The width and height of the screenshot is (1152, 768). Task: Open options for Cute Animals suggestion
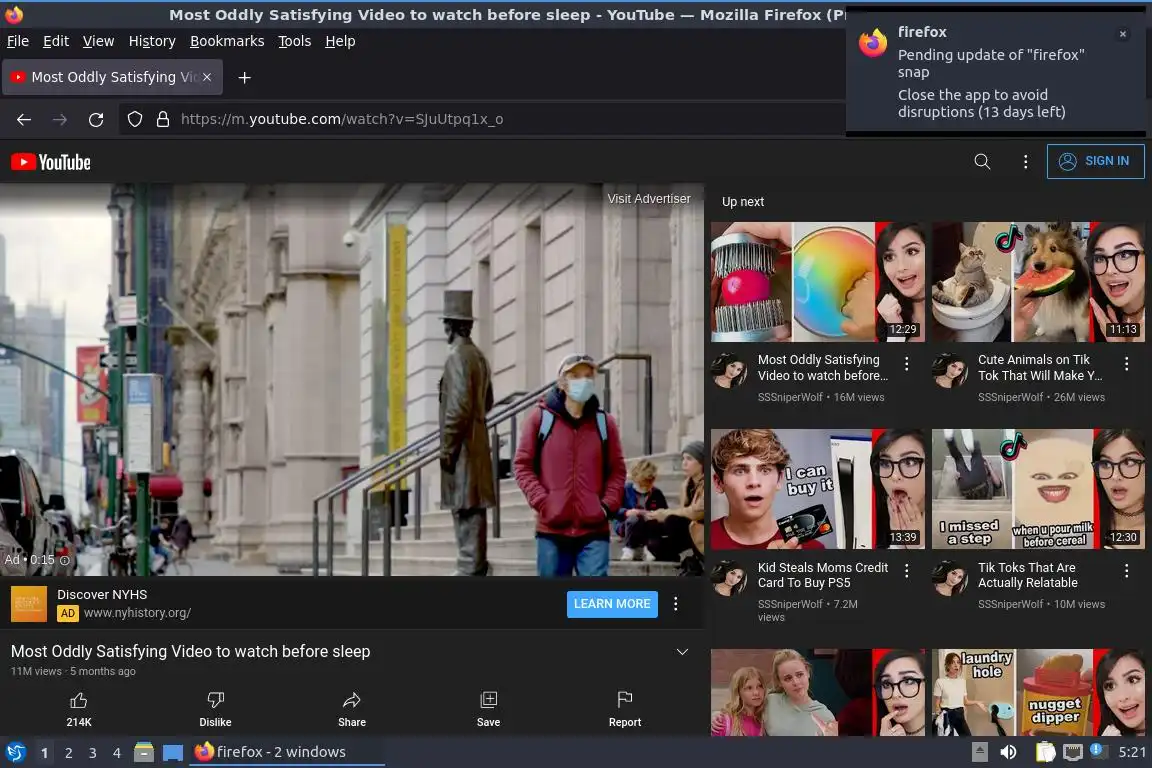1126,364
